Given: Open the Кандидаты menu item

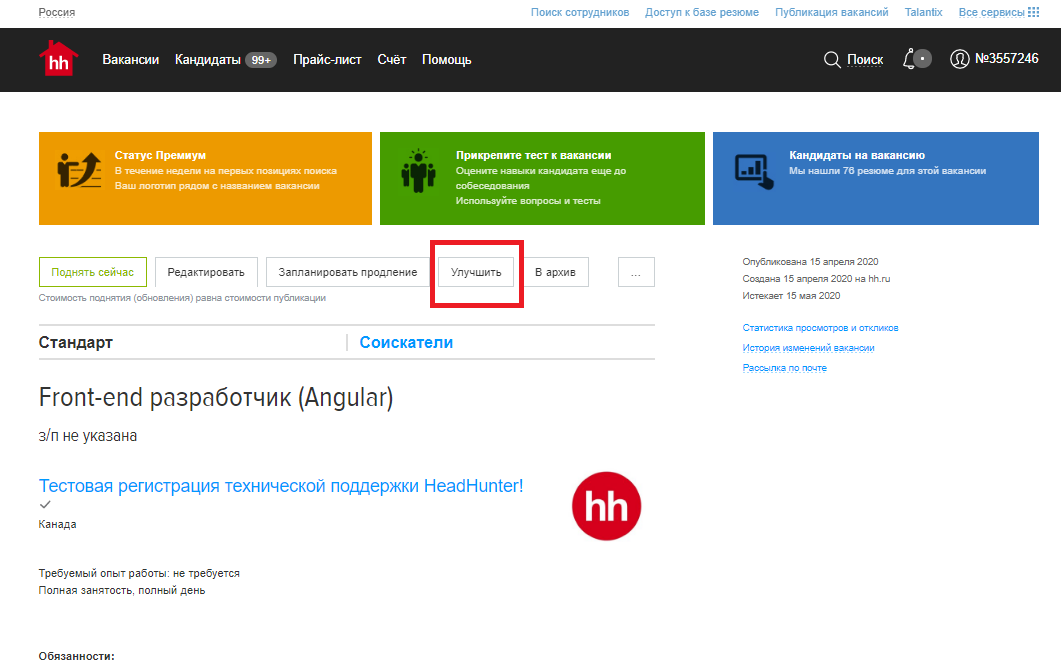Looking at the screenshot, I should [208, 60].
